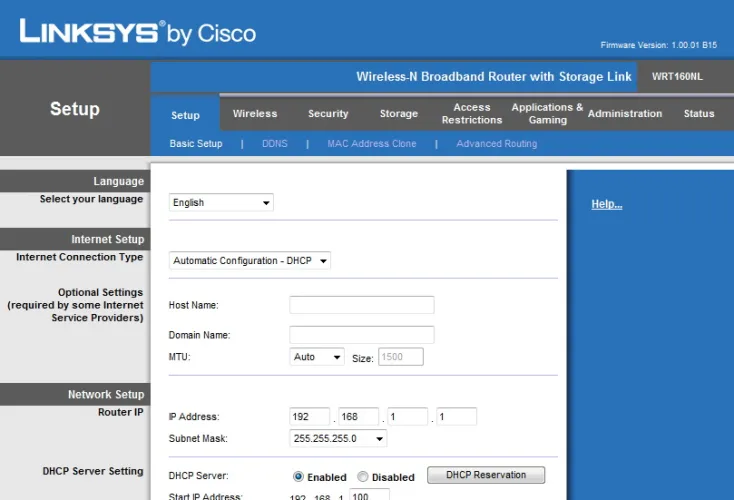This screenshot has width=734, height=500.
Task: Go to the Storage tab
Action: click(399, 114)
